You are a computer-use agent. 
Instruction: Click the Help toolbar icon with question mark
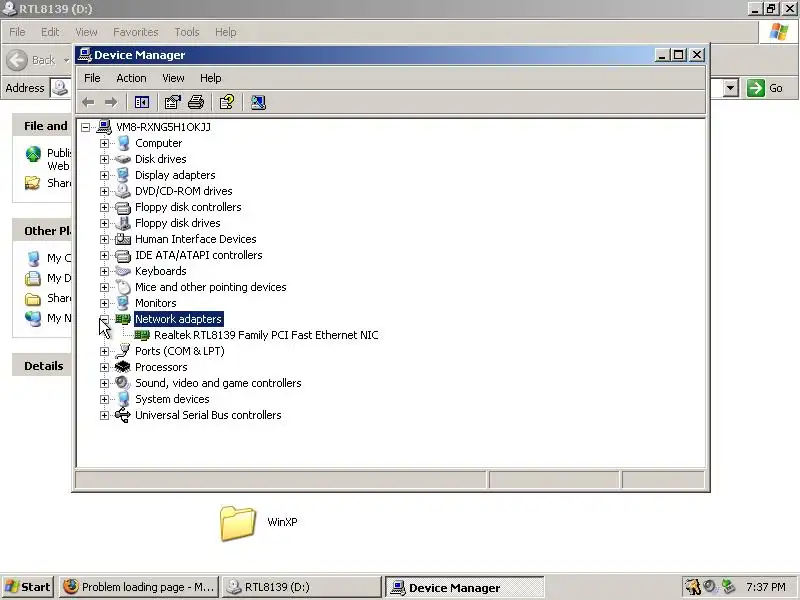click(227, 103)
